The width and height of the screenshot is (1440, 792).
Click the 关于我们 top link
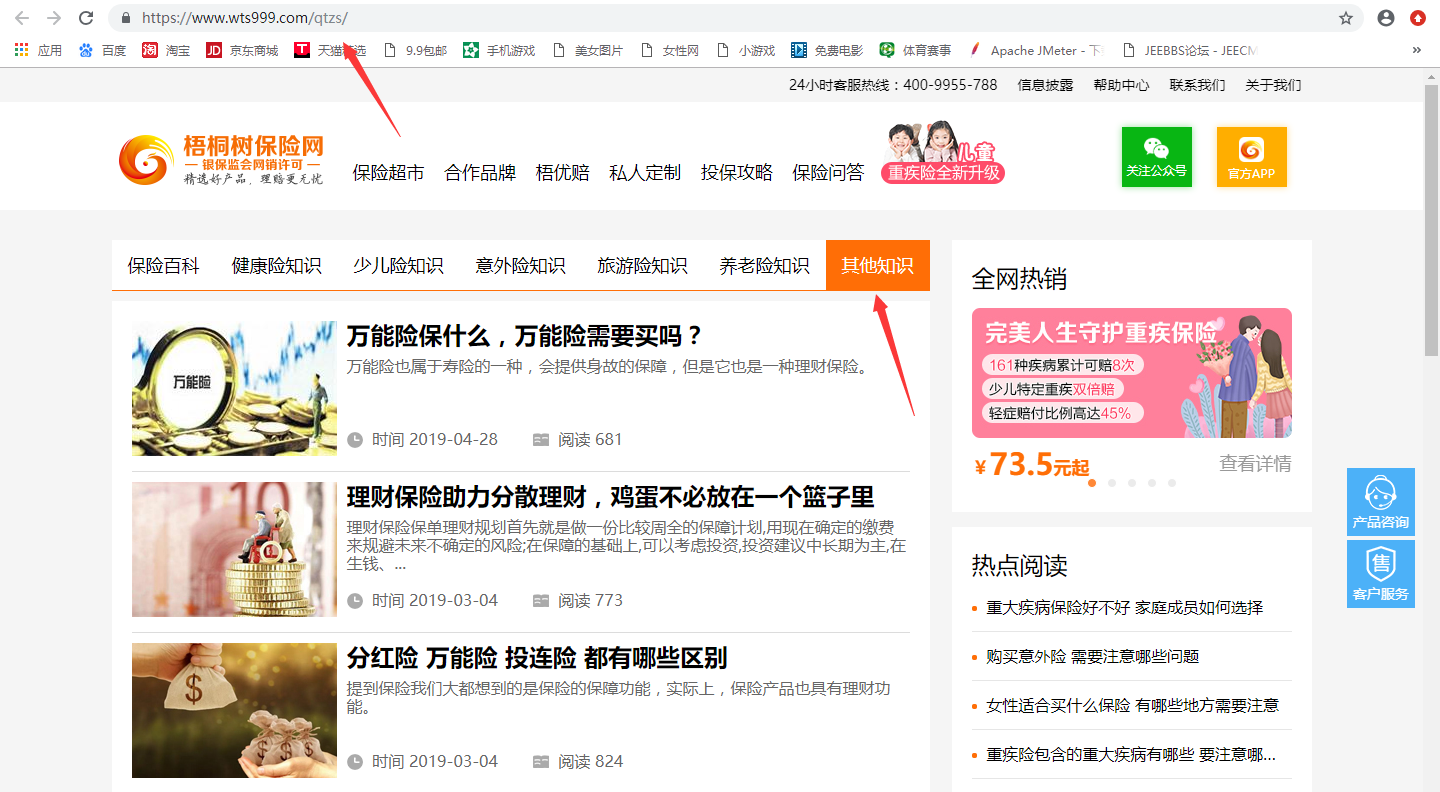coord(1273,85)
